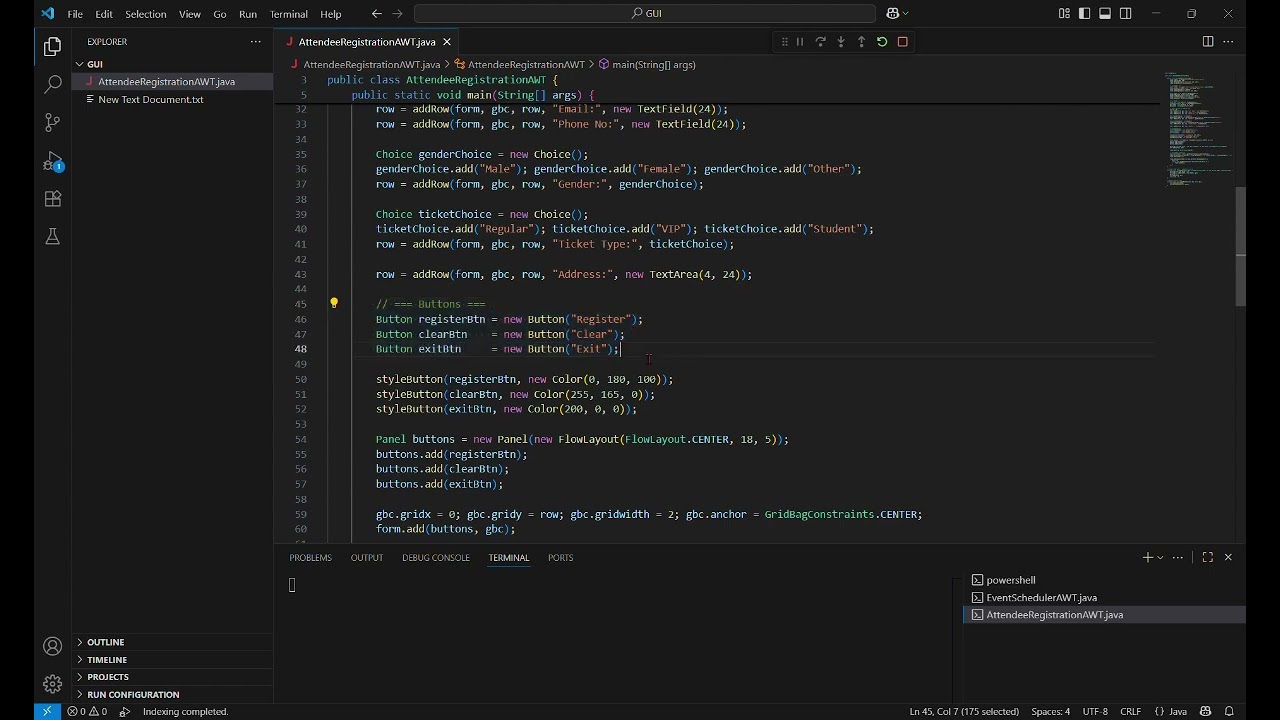The image size is (1280, 720).
Task: Open terminal panel More Actions ellipsis
Action: pyautogui.click(x=1178, y=557)
